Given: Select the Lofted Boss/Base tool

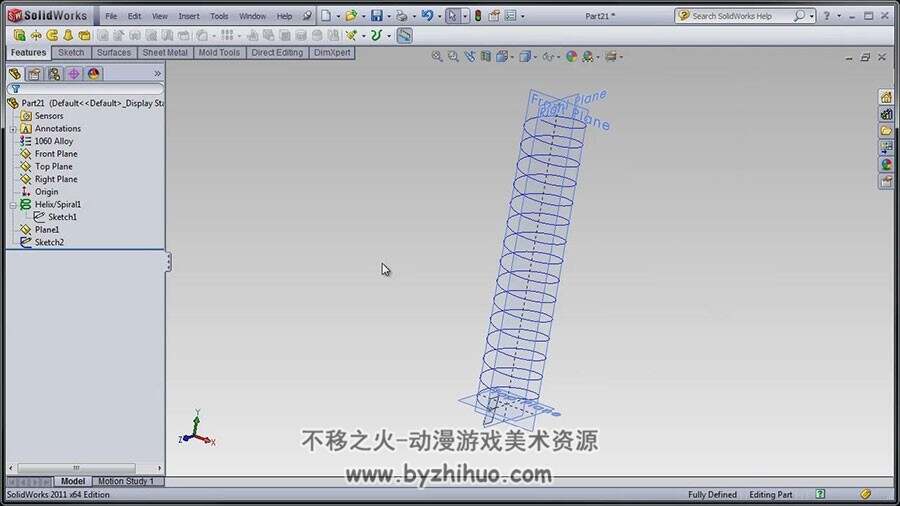Looking at the screenshot, I should coord(68,36).
